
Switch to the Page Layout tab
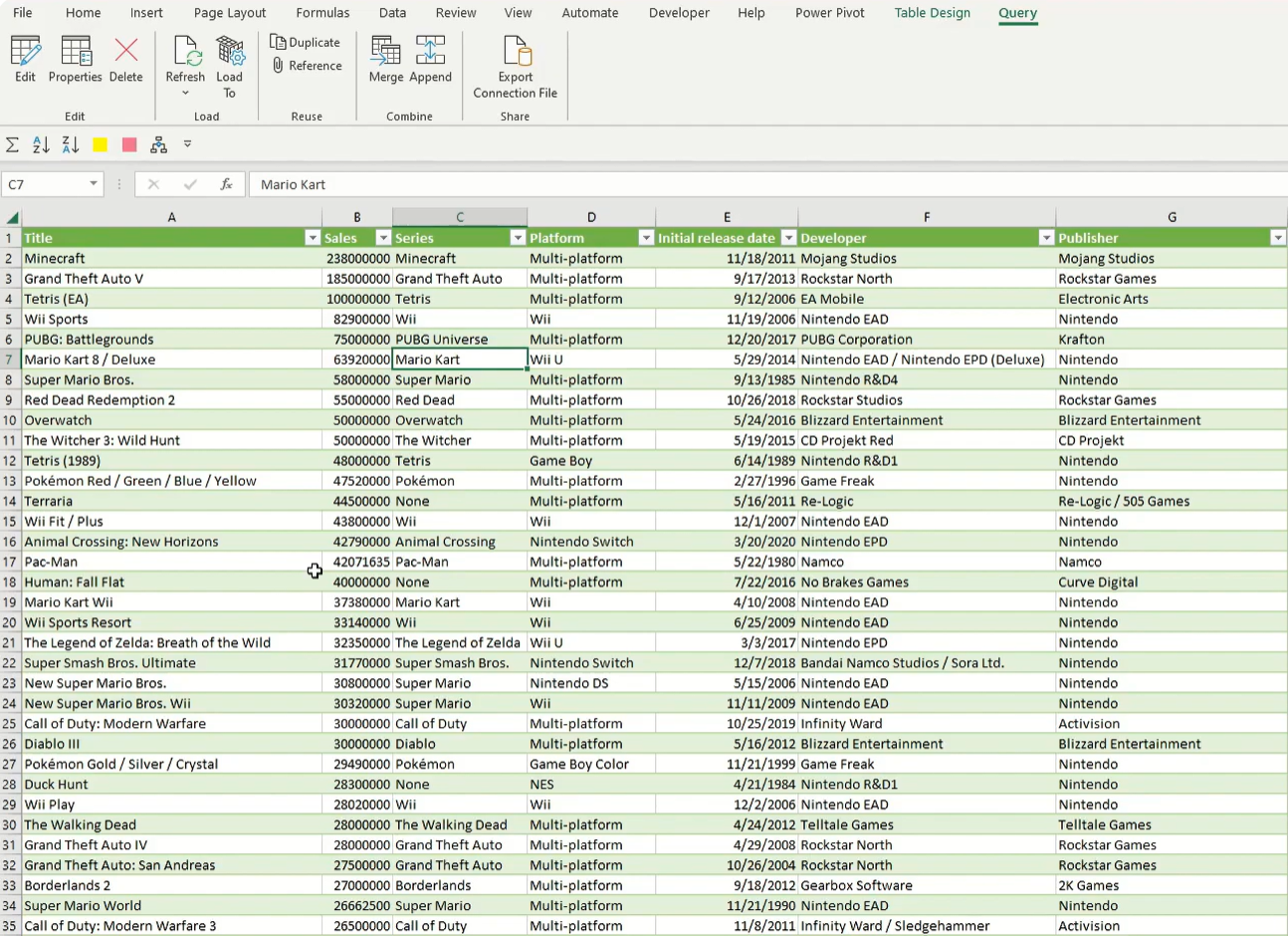point(230,13)
